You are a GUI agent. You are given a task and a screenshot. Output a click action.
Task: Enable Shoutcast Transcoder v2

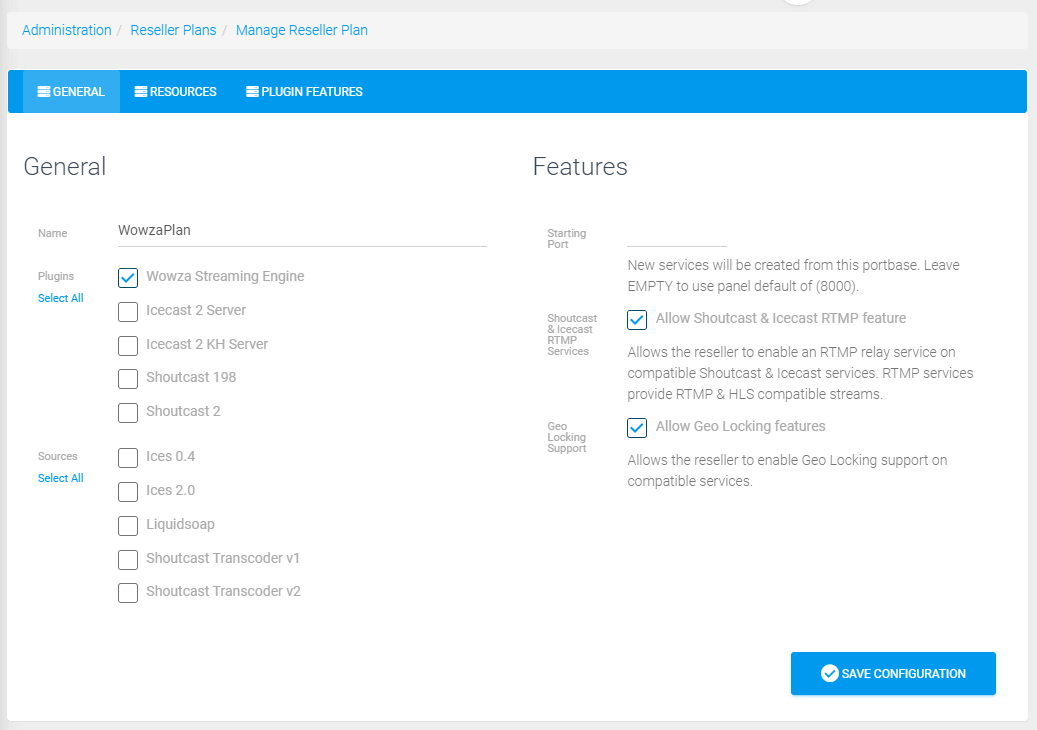coord(128,592)
